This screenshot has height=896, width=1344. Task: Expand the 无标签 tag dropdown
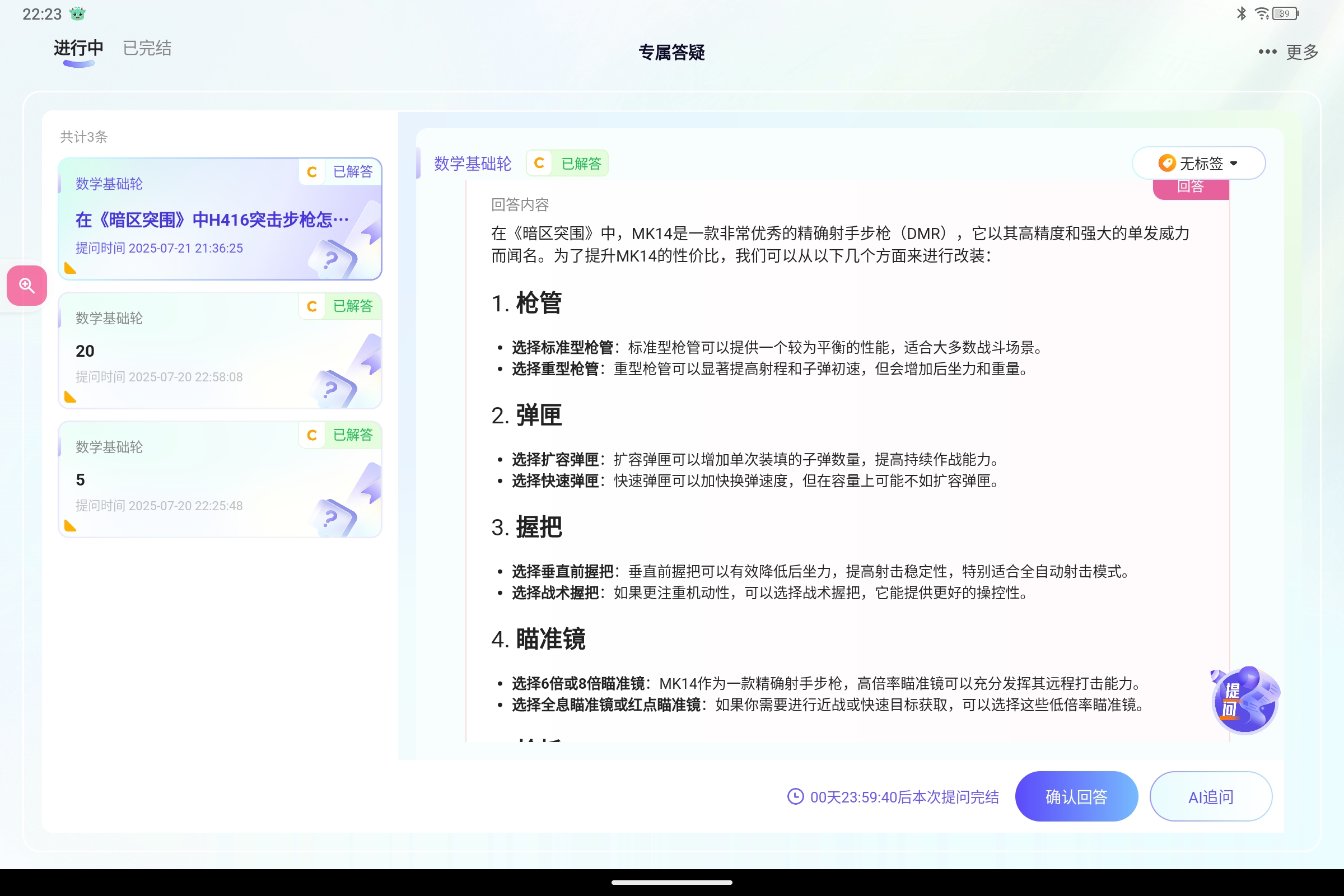tap(1198, 164)
